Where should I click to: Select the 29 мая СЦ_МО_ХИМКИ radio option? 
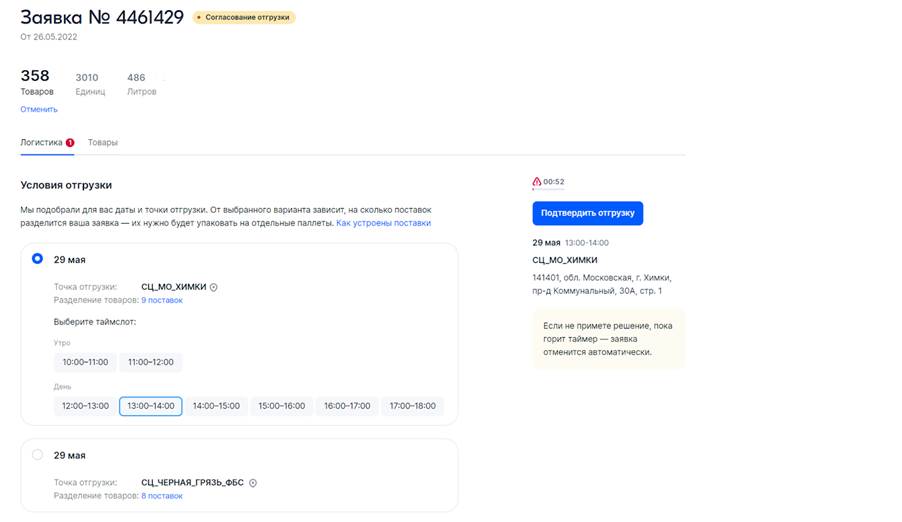click(x=38, y=259)
